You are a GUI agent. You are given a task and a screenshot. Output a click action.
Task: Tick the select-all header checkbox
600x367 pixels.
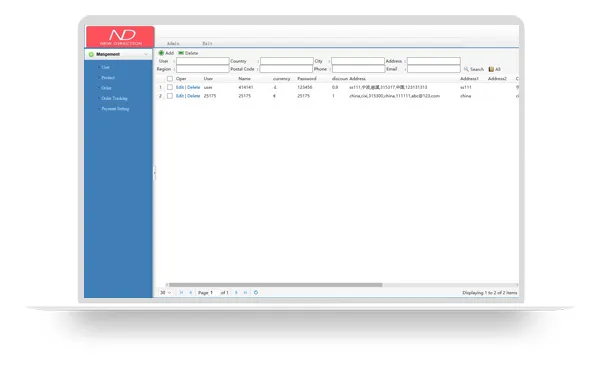coord(170,79)
